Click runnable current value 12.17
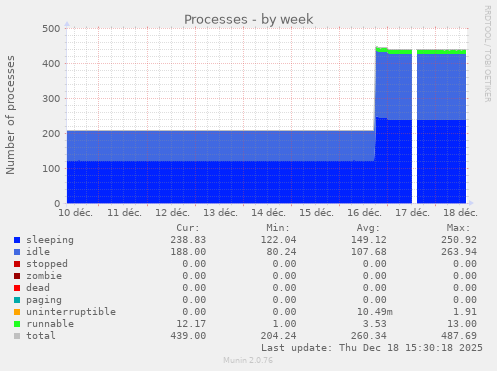497x371 pixels. click(191, 324)
